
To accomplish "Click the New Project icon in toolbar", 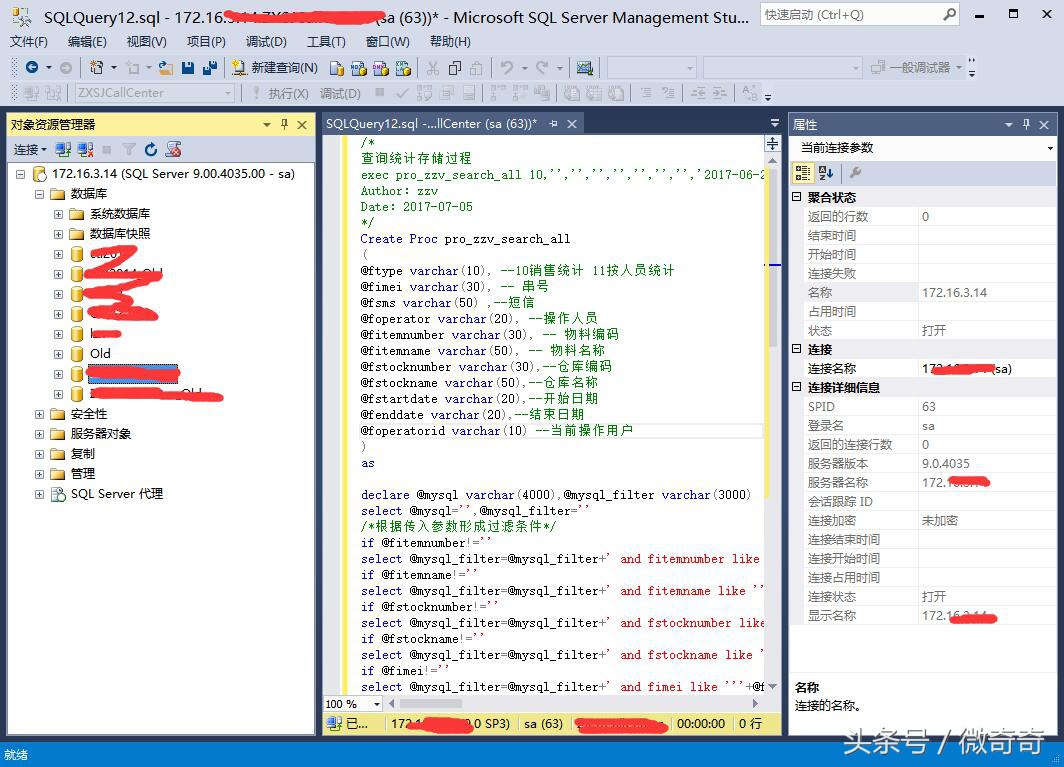I will (x=97, y=67).
